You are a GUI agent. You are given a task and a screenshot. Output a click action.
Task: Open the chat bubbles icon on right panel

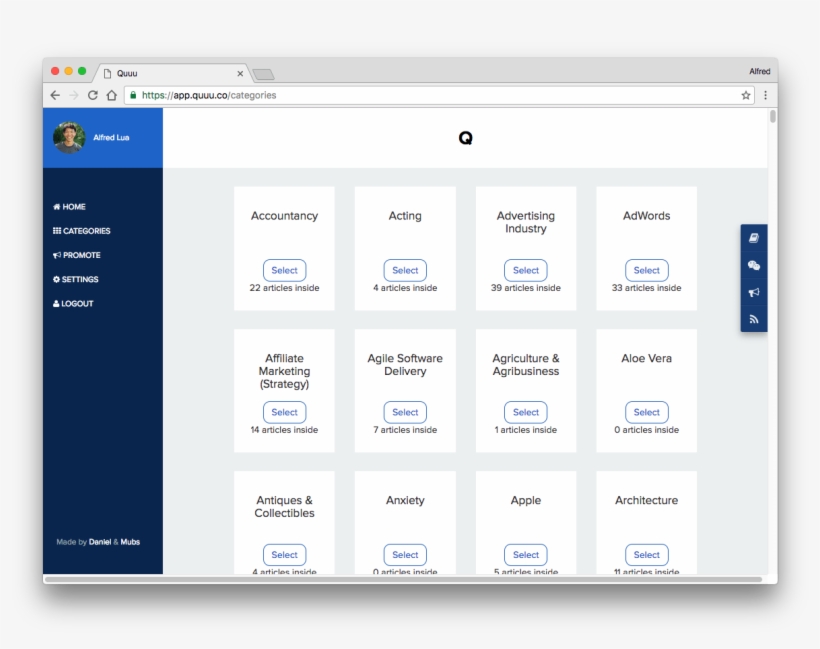coord(753,265)
